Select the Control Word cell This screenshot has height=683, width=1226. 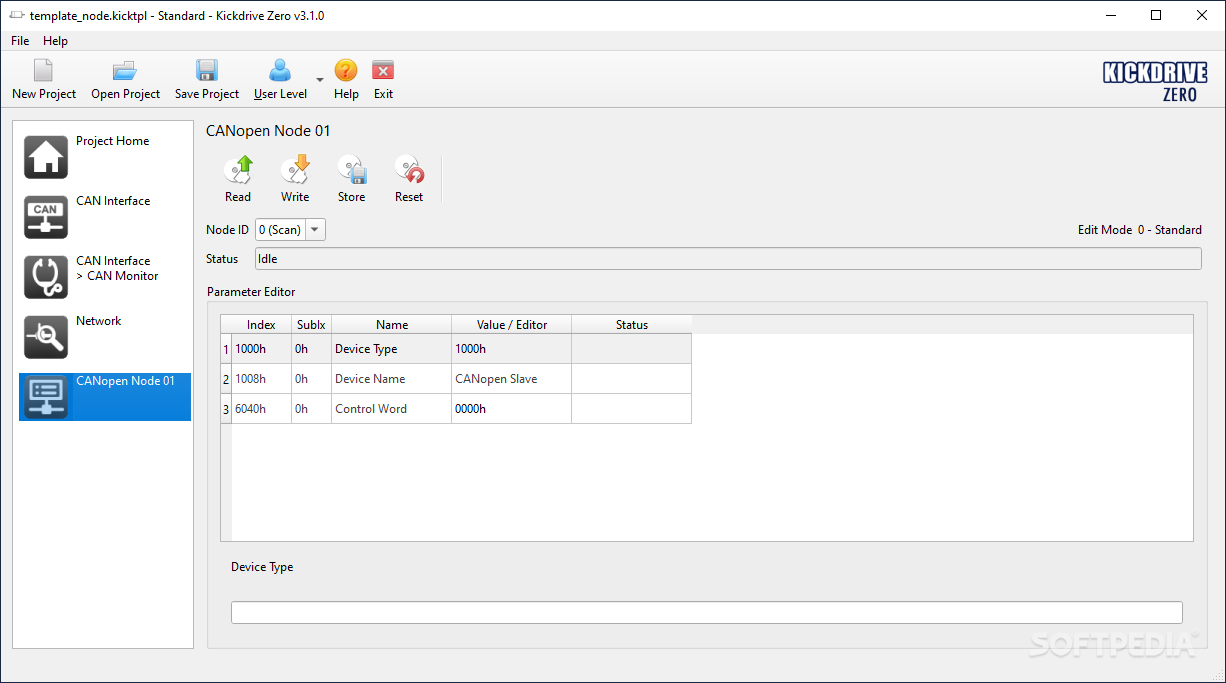(x=392, y=409)
